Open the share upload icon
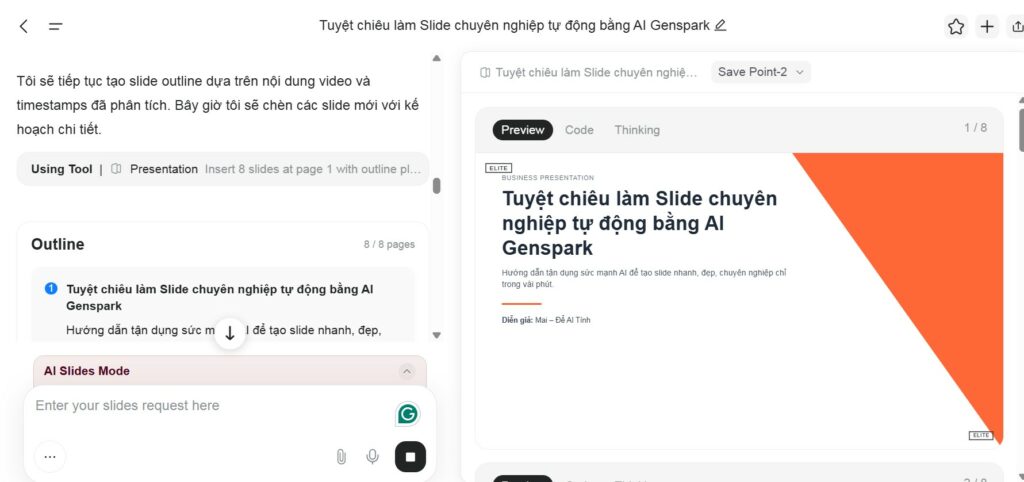 1017,26
